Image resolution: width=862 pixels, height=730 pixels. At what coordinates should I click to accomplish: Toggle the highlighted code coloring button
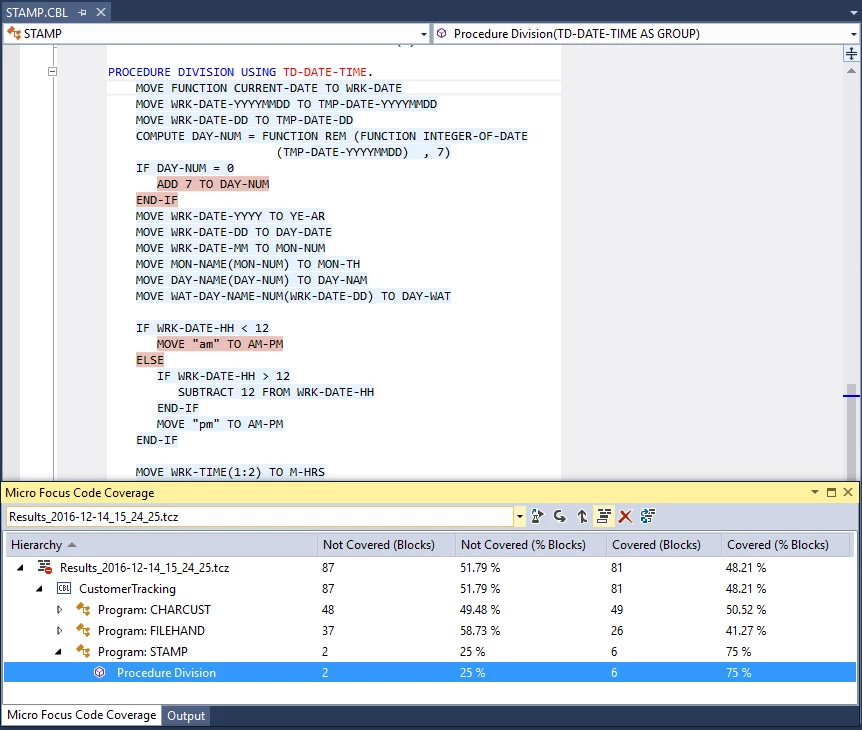604,516
